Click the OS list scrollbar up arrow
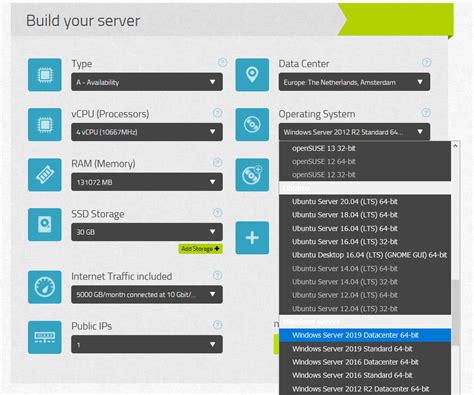The height and width of the screenshot is (395, 474). 455,146
